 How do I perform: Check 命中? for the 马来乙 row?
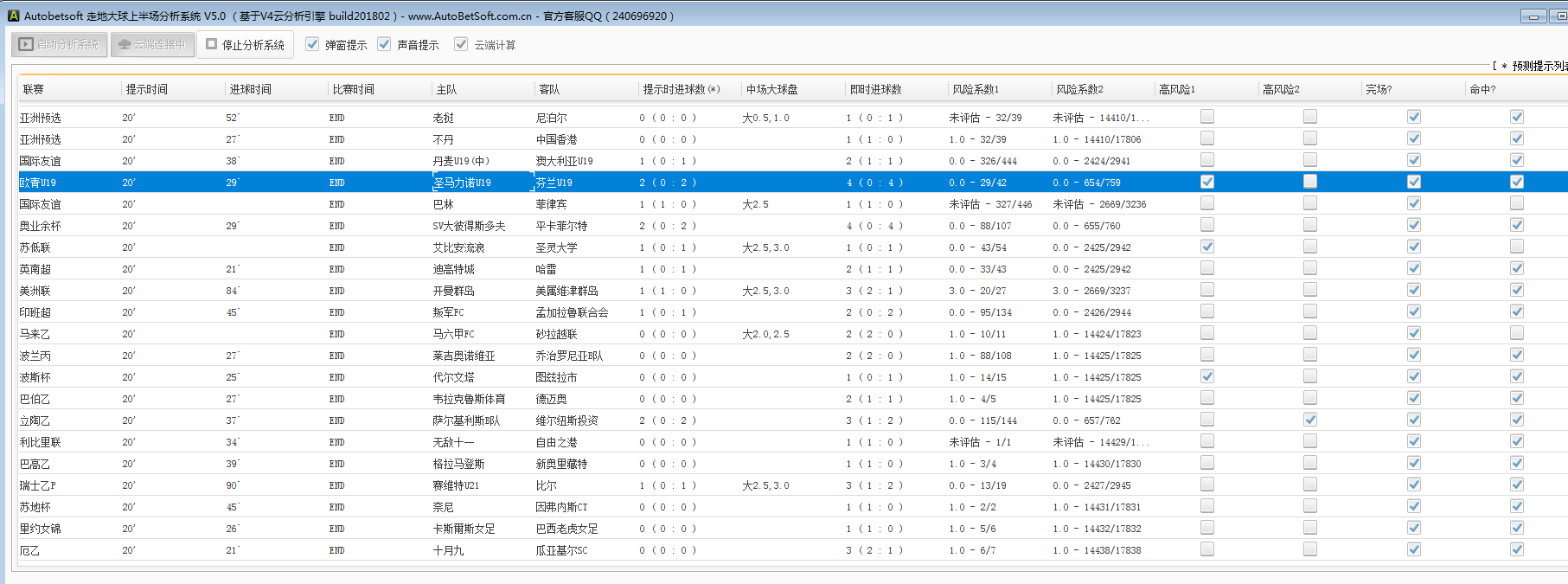(1516, 333)
